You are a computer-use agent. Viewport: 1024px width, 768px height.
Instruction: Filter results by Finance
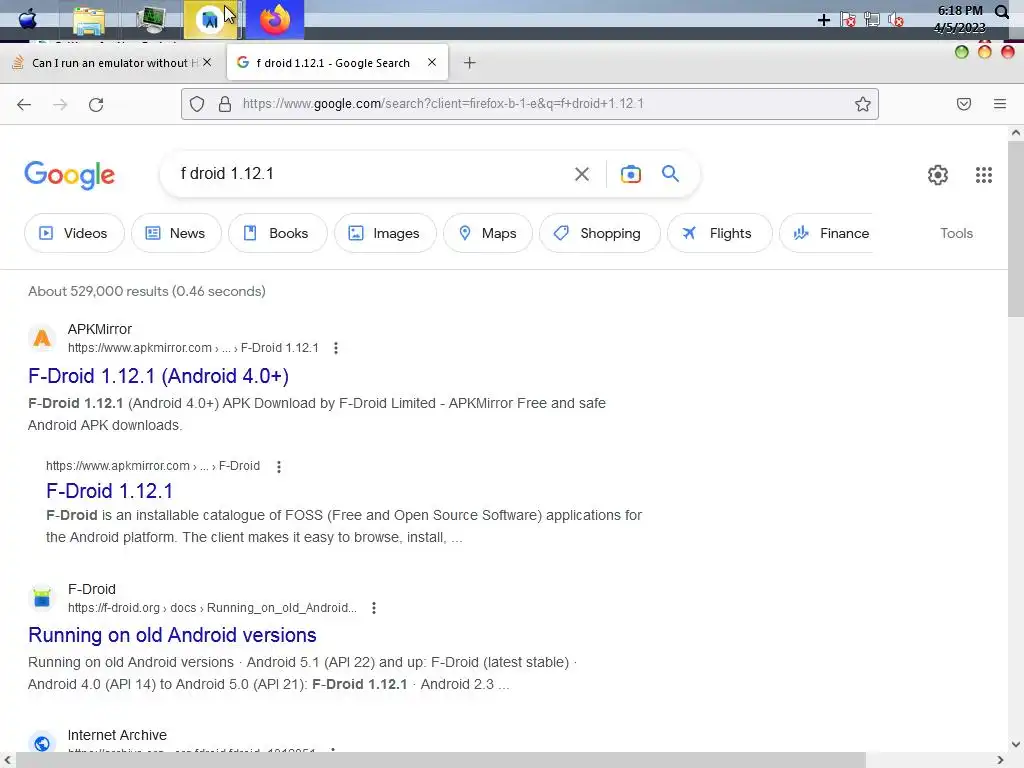(827, 233)
